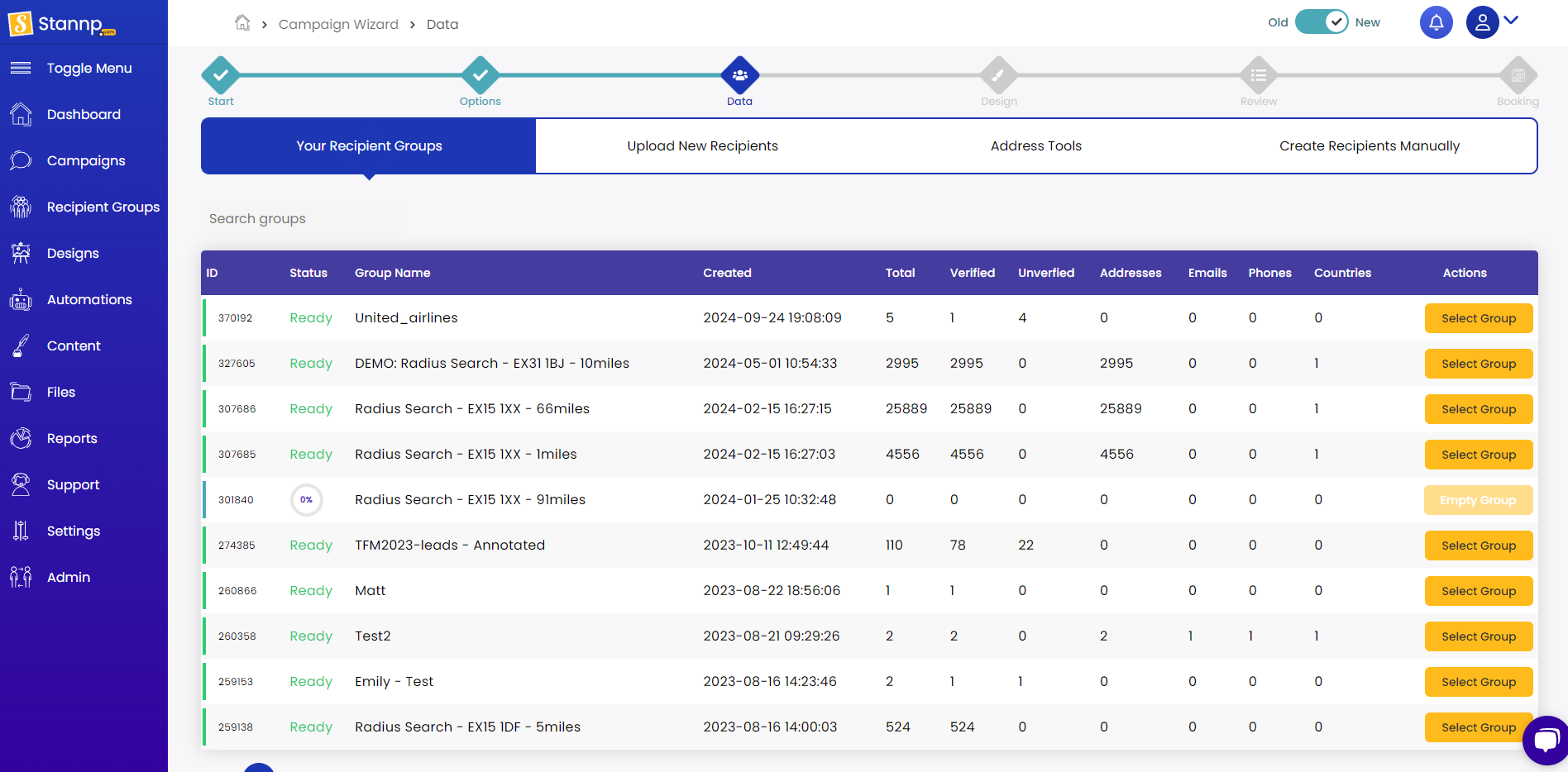This screenshot has width=1568, height=772.
Task: Collapse sidebar with Toggle Menu
Action: [88, 69]
